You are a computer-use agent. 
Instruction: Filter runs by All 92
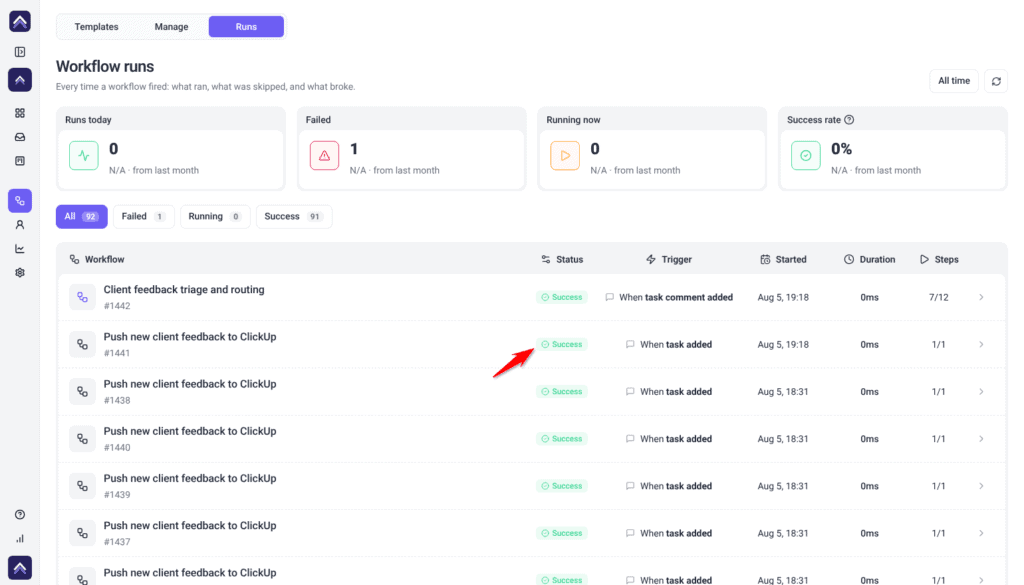pyautogui.click(x=82, y=217)
